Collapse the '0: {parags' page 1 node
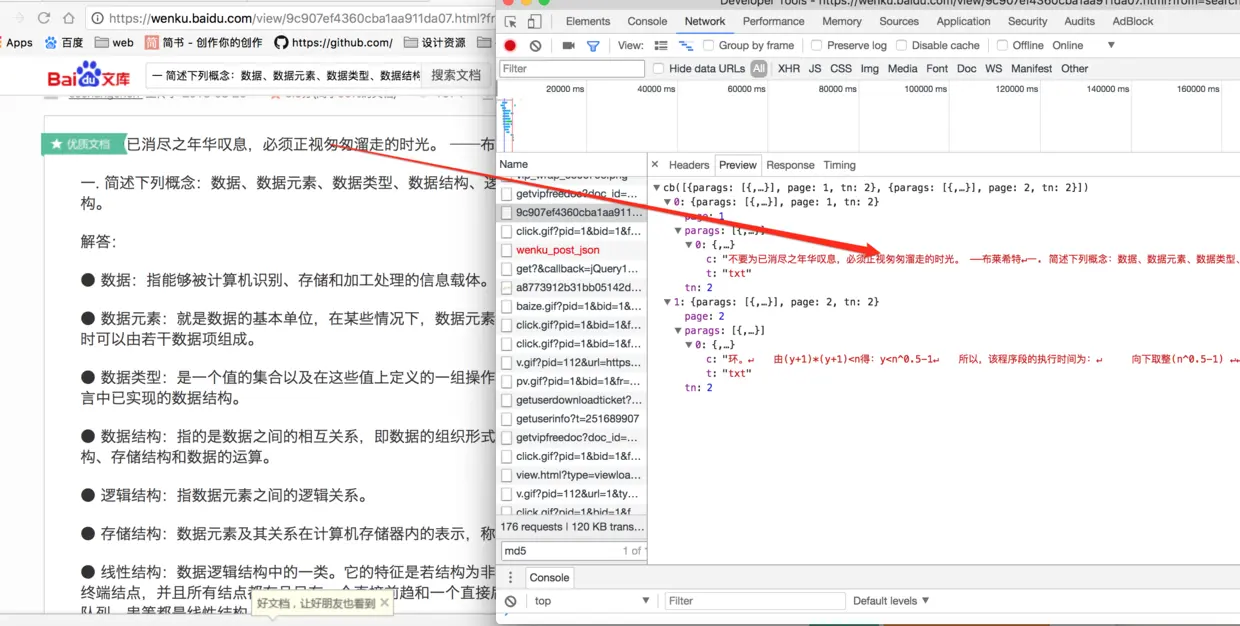This screenshot has width=1240, height=626. pos(667,202)
